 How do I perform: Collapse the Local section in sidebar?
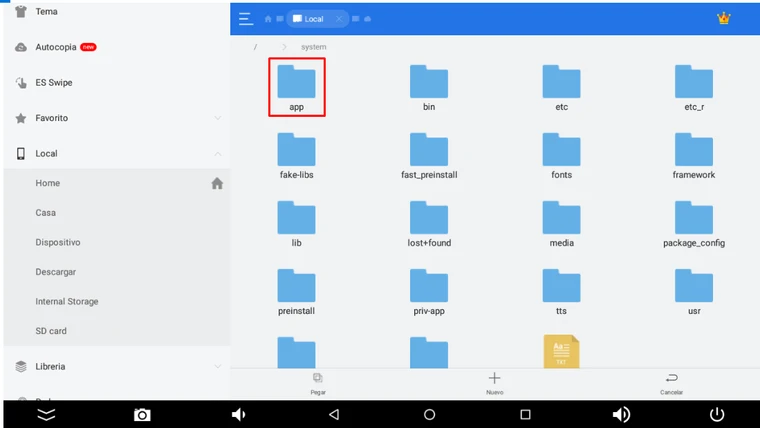click(218, 154)
